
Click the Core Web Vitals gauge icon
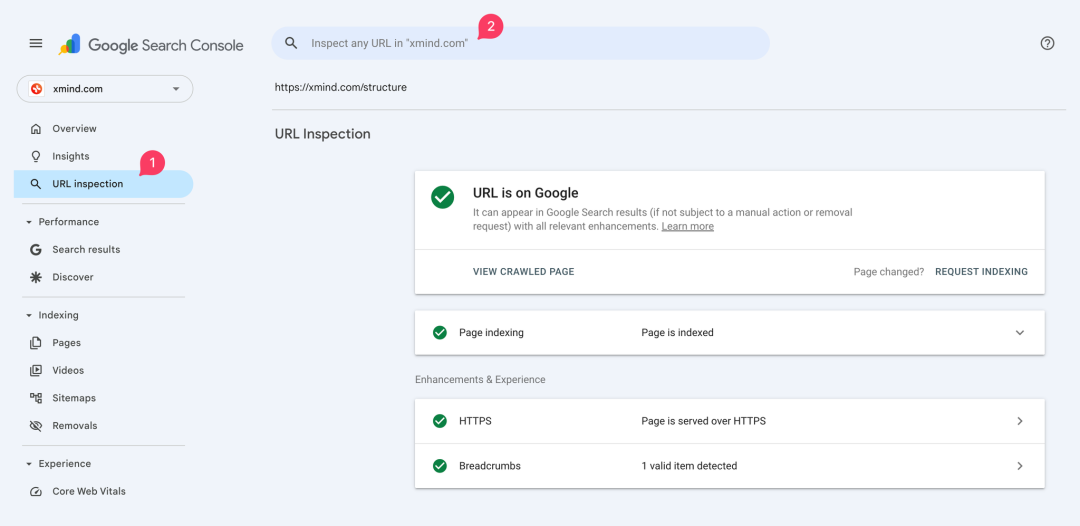tap(36, 492)
